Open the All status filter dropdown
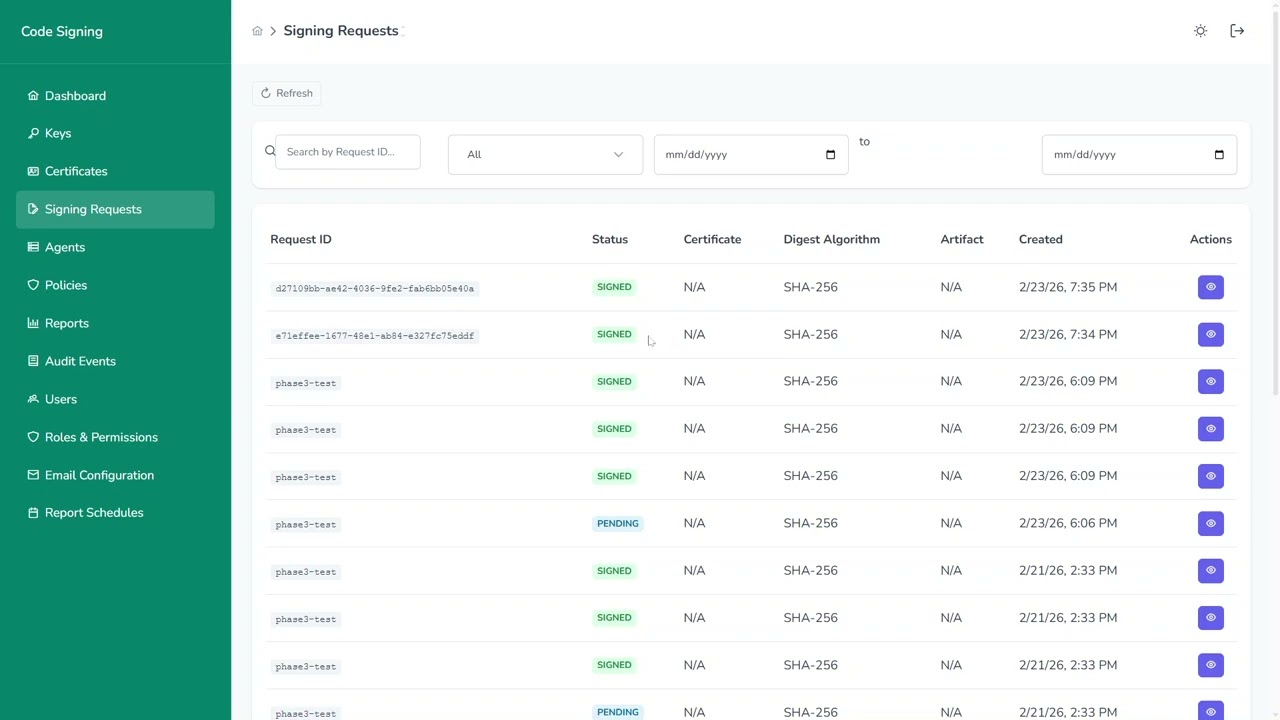This screenshot has height=720, width=1280. [x=545, y=155]
